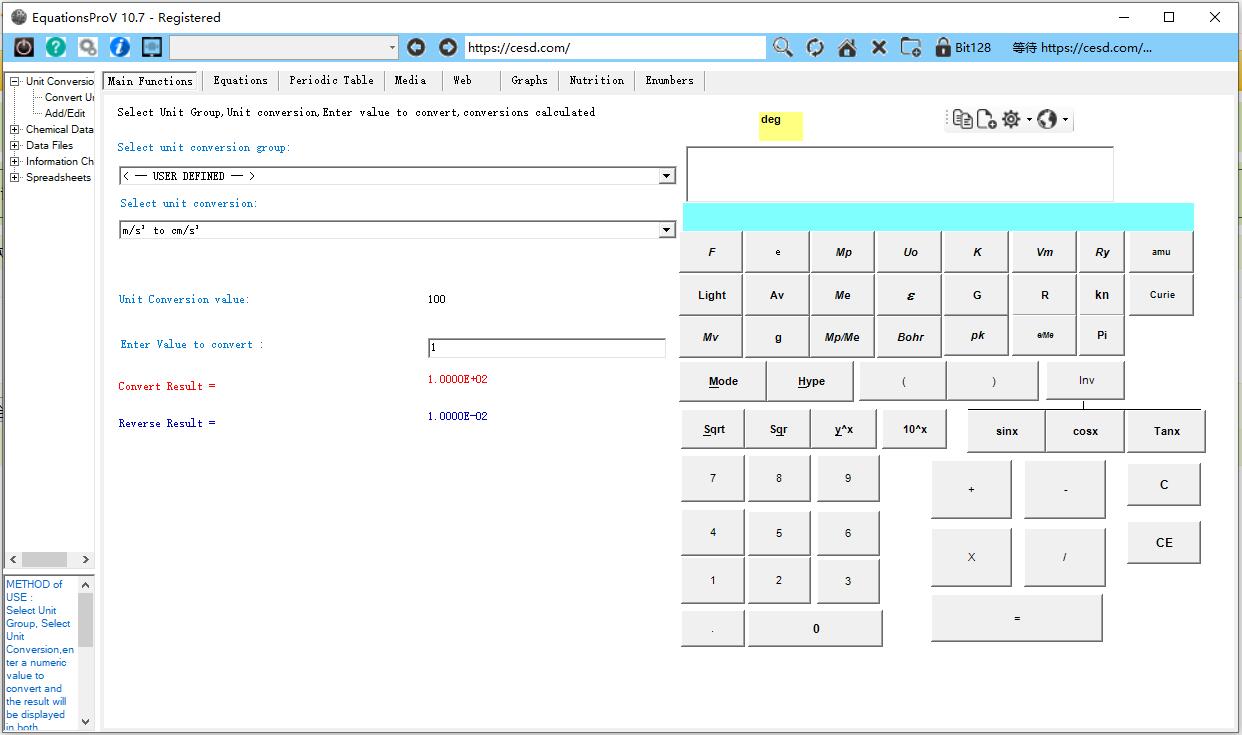Toggle the Inv button on the calculator
The image size is (1242, 735).
(1085, 380)
